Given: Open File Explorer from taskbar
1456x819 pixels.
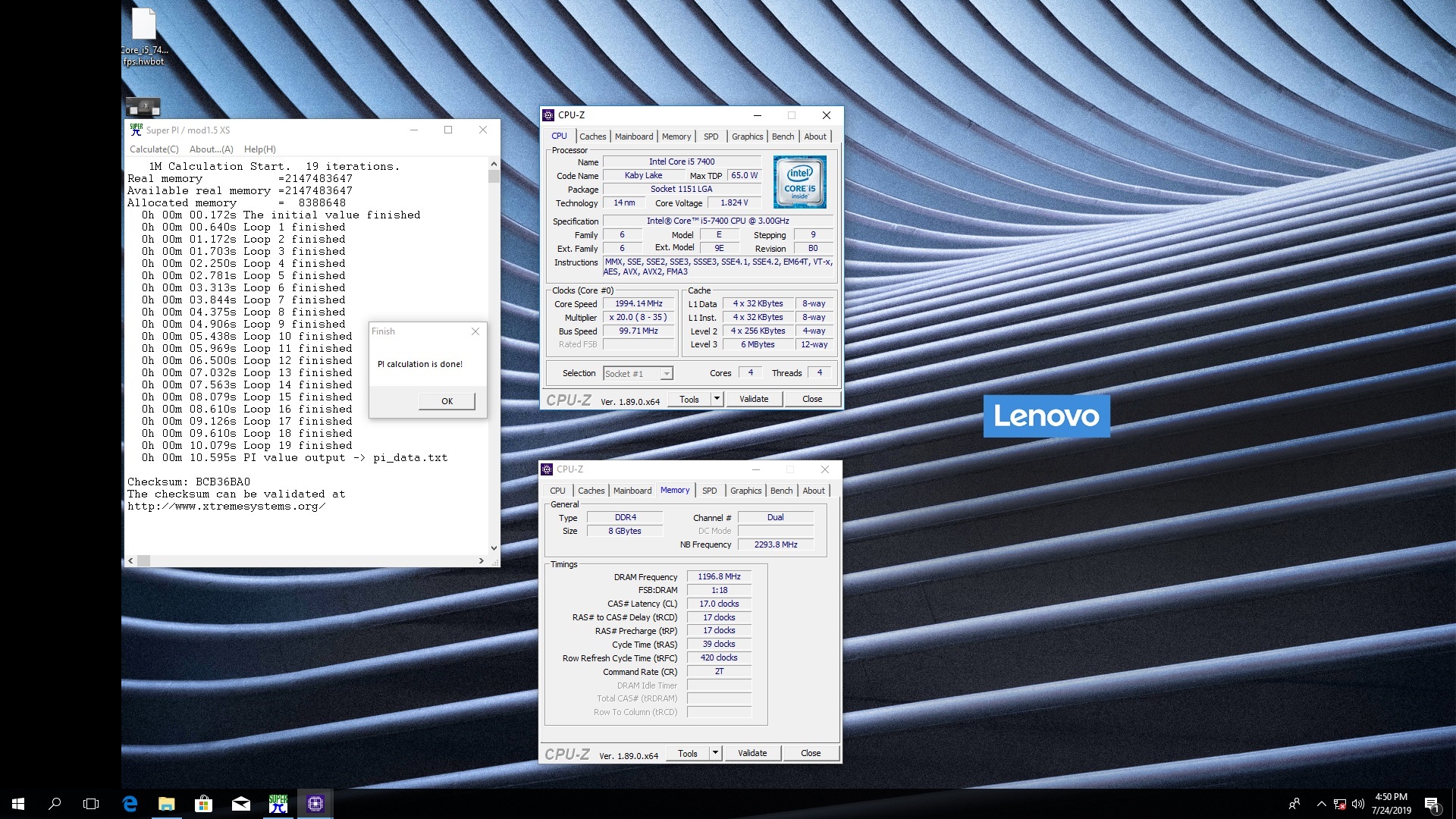Looking at the screenshot, I should pos(166,804).
